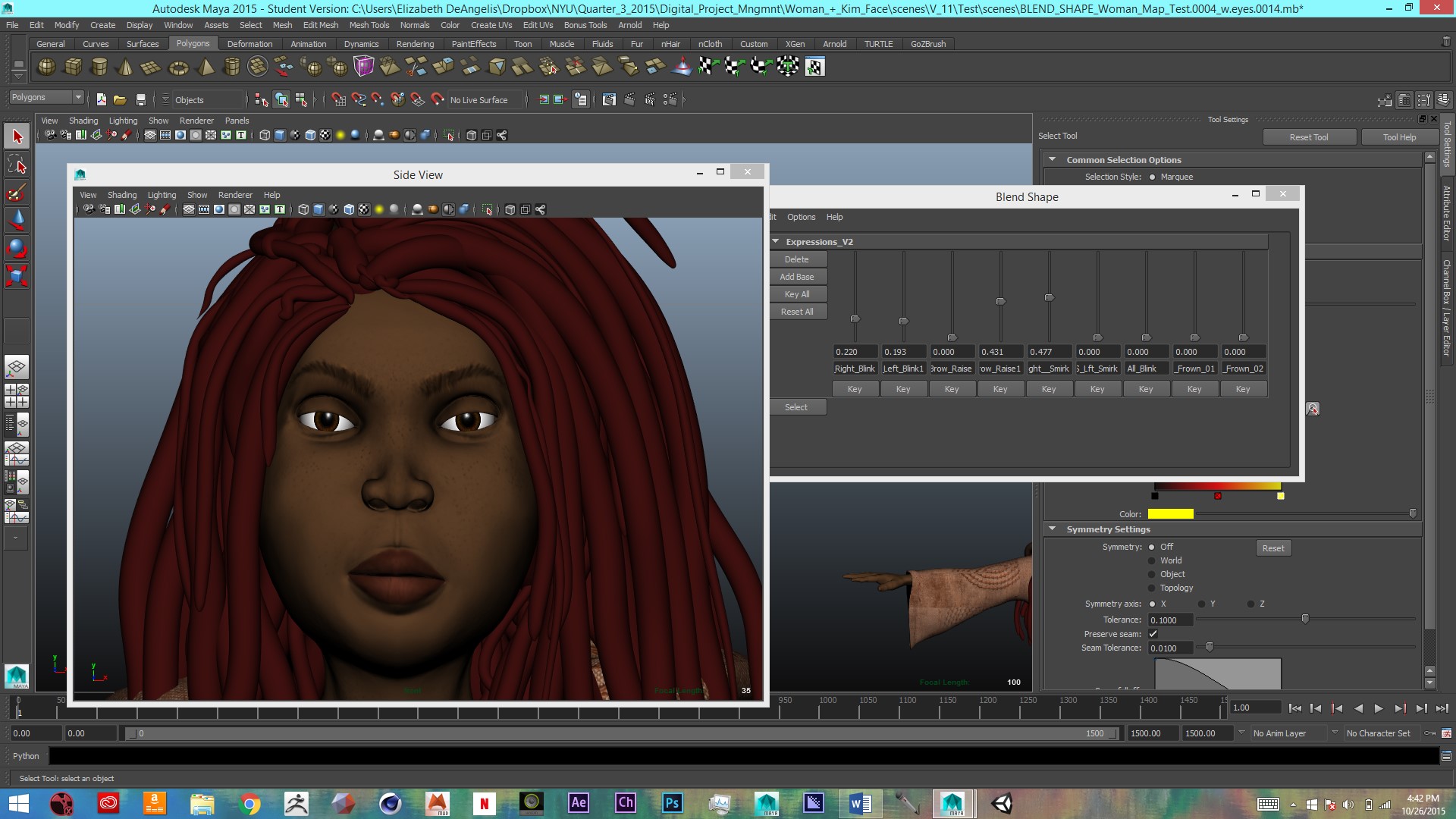Collapse Expressions_V2 blend shape section
Screen dimensions: 1456x819
(776, 241)
